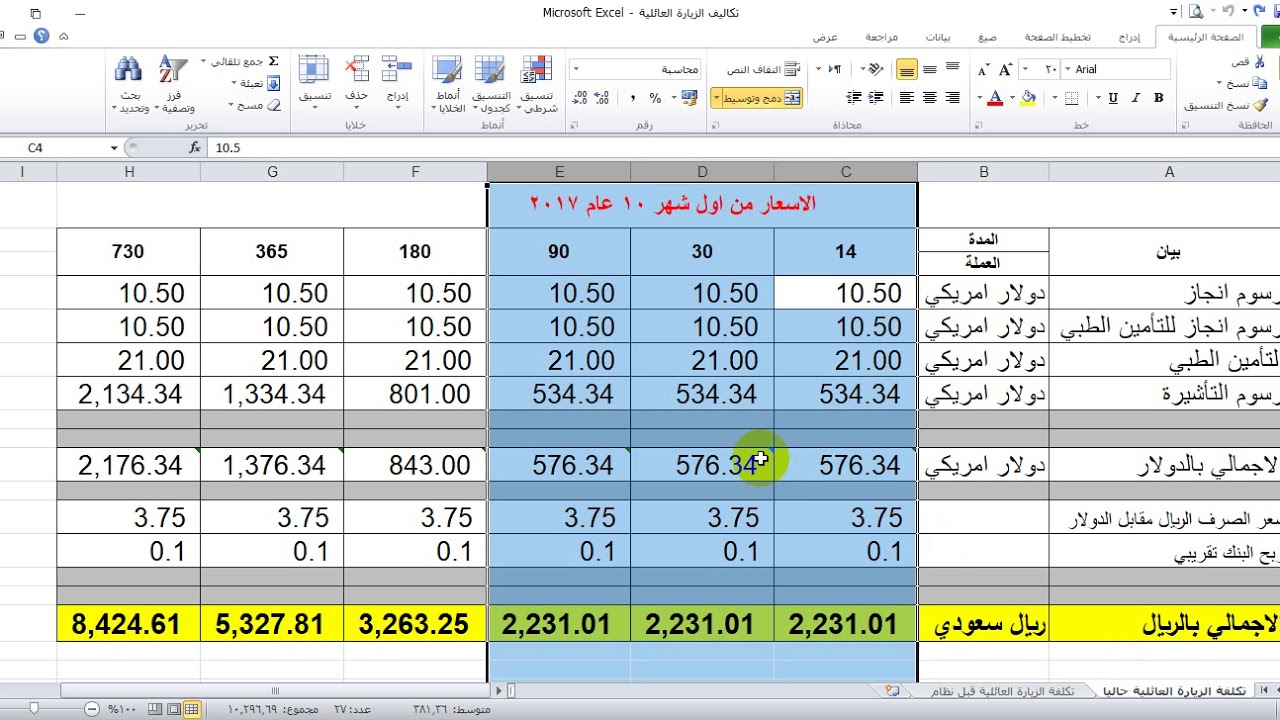Click Merge and Center (دمج وتوسيط)
Screen dimensions: 1280x720
pyautogui.click(x=763, y=98)
